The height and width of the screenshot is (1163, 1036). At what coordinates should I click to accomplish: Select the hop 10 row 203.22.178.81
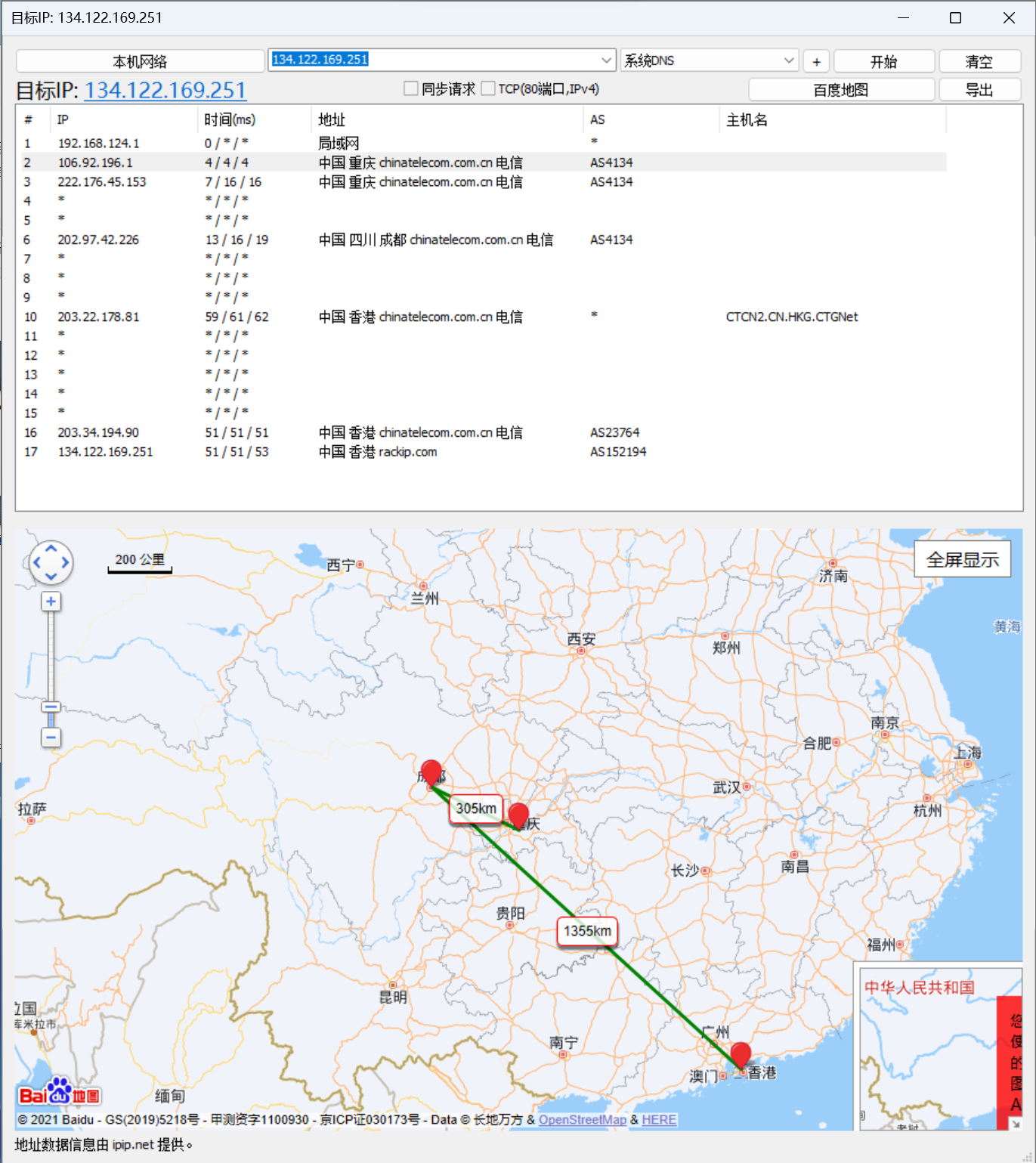click(x=98, y=317)
